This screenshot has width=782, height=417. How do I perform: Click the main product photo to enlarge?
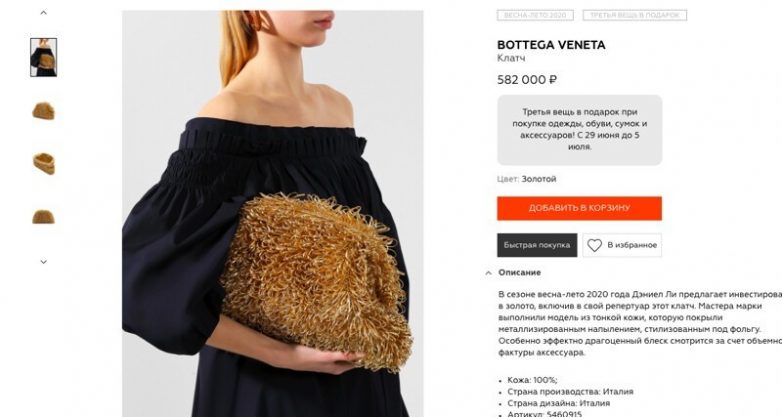[273, 213]
